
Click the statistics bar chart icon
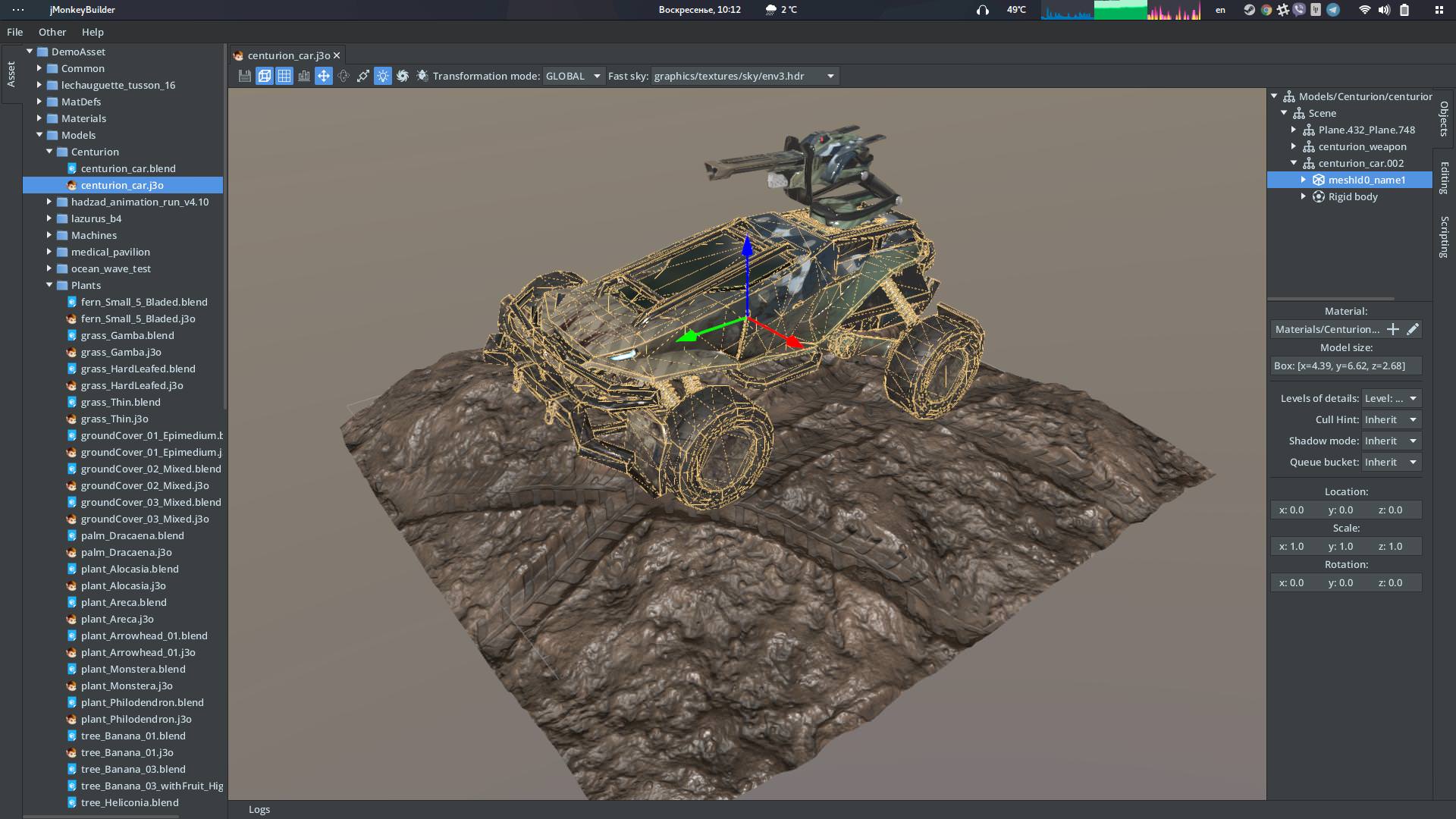pyautogui.click(x=304, y=76)
